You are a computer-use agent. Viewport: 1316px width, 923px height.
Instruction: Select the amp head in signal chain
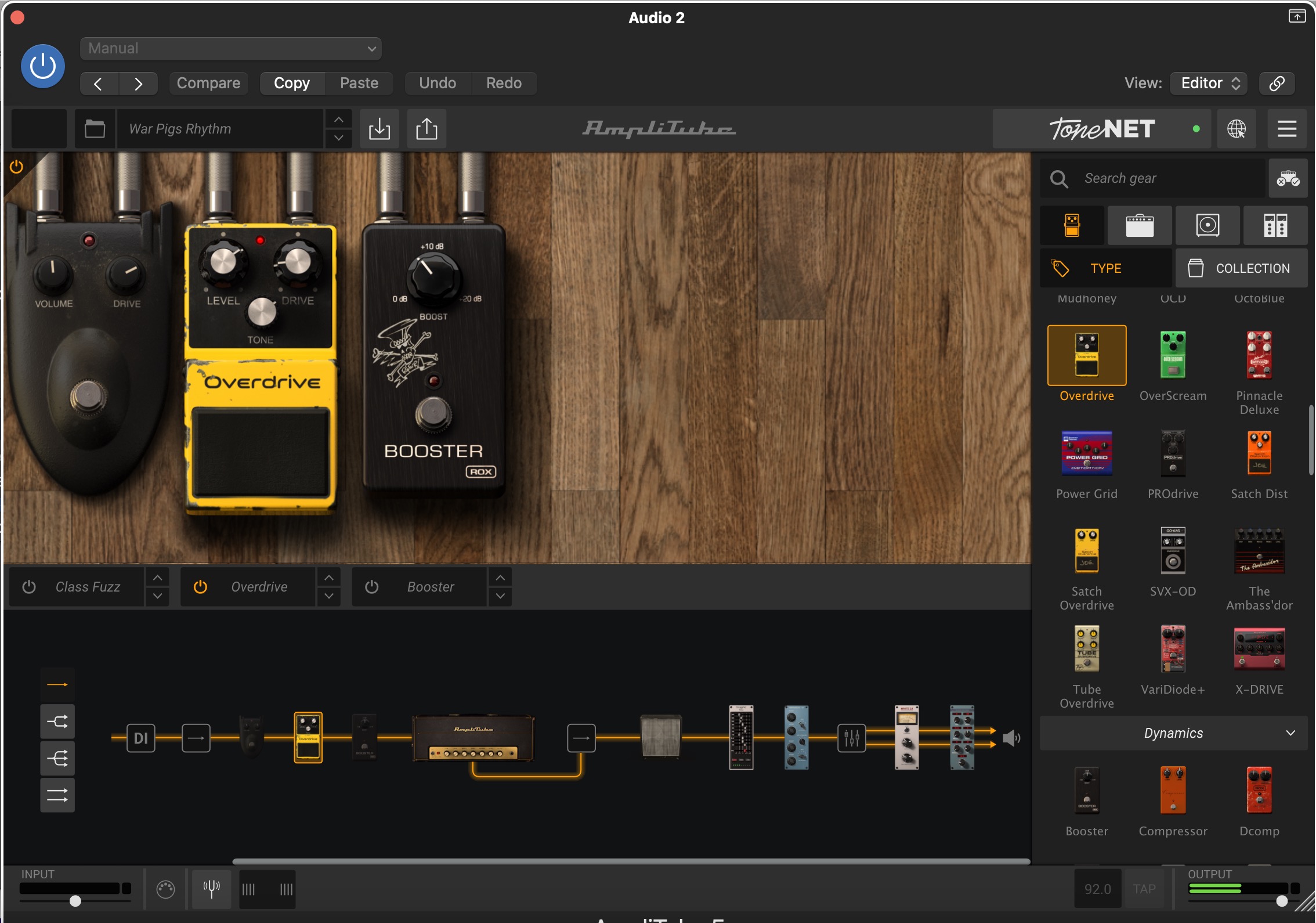473,738
